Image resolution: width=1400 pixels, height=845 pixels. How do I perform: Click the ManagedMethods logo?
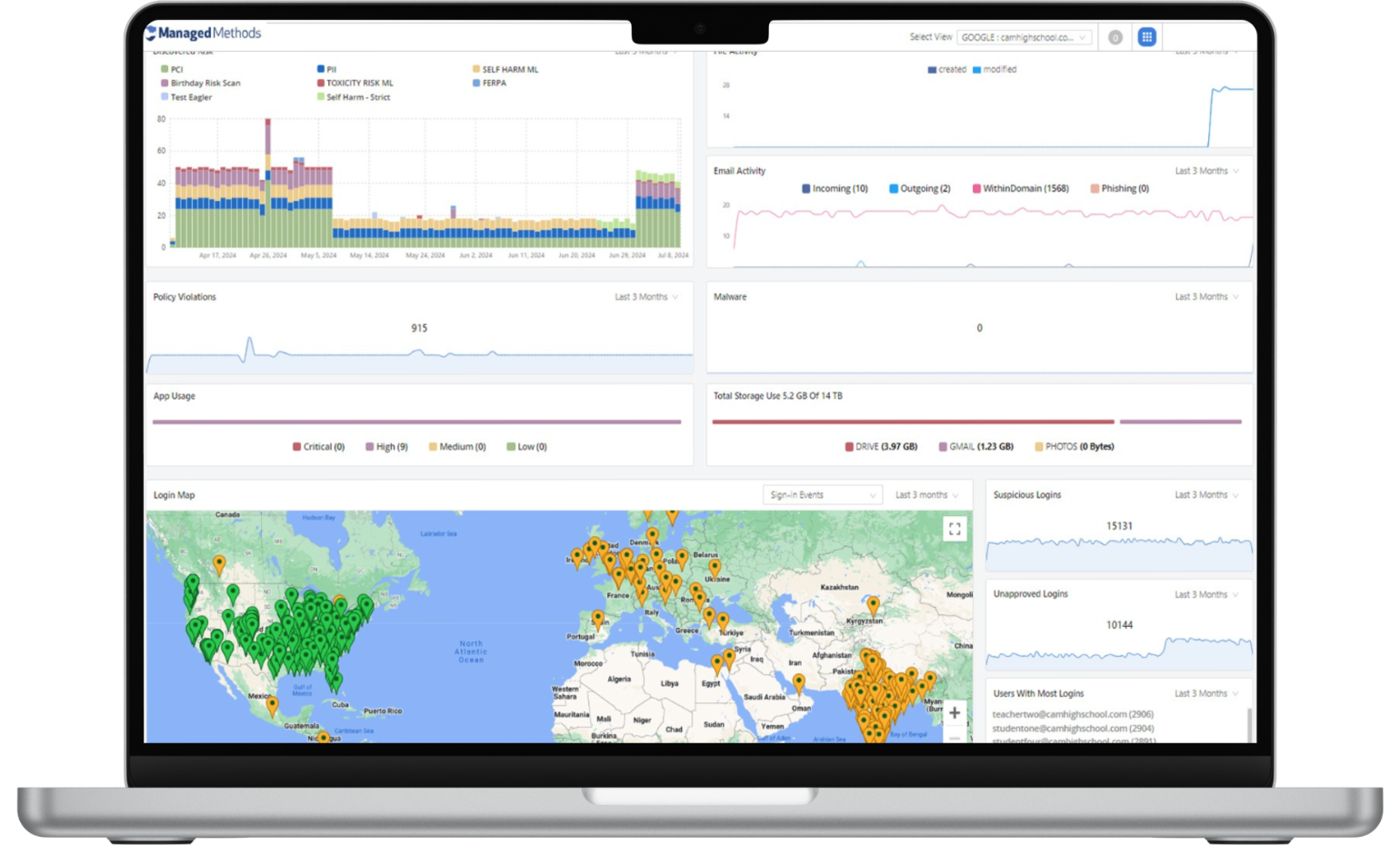click(x=204, y=34)
